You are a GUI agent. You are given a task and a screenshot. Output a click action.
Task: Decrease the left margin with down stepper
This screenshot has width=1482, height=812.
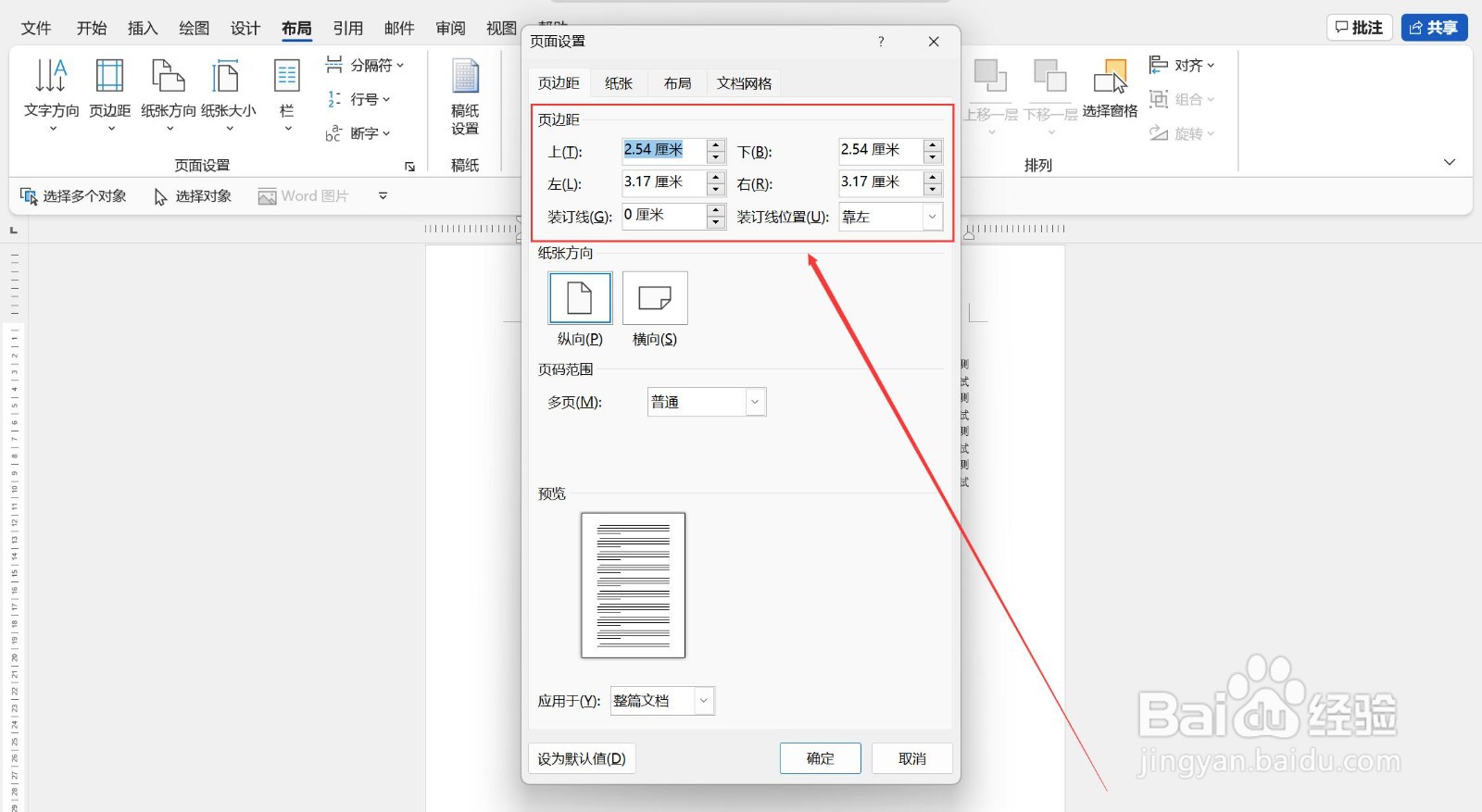coord(716,189)
